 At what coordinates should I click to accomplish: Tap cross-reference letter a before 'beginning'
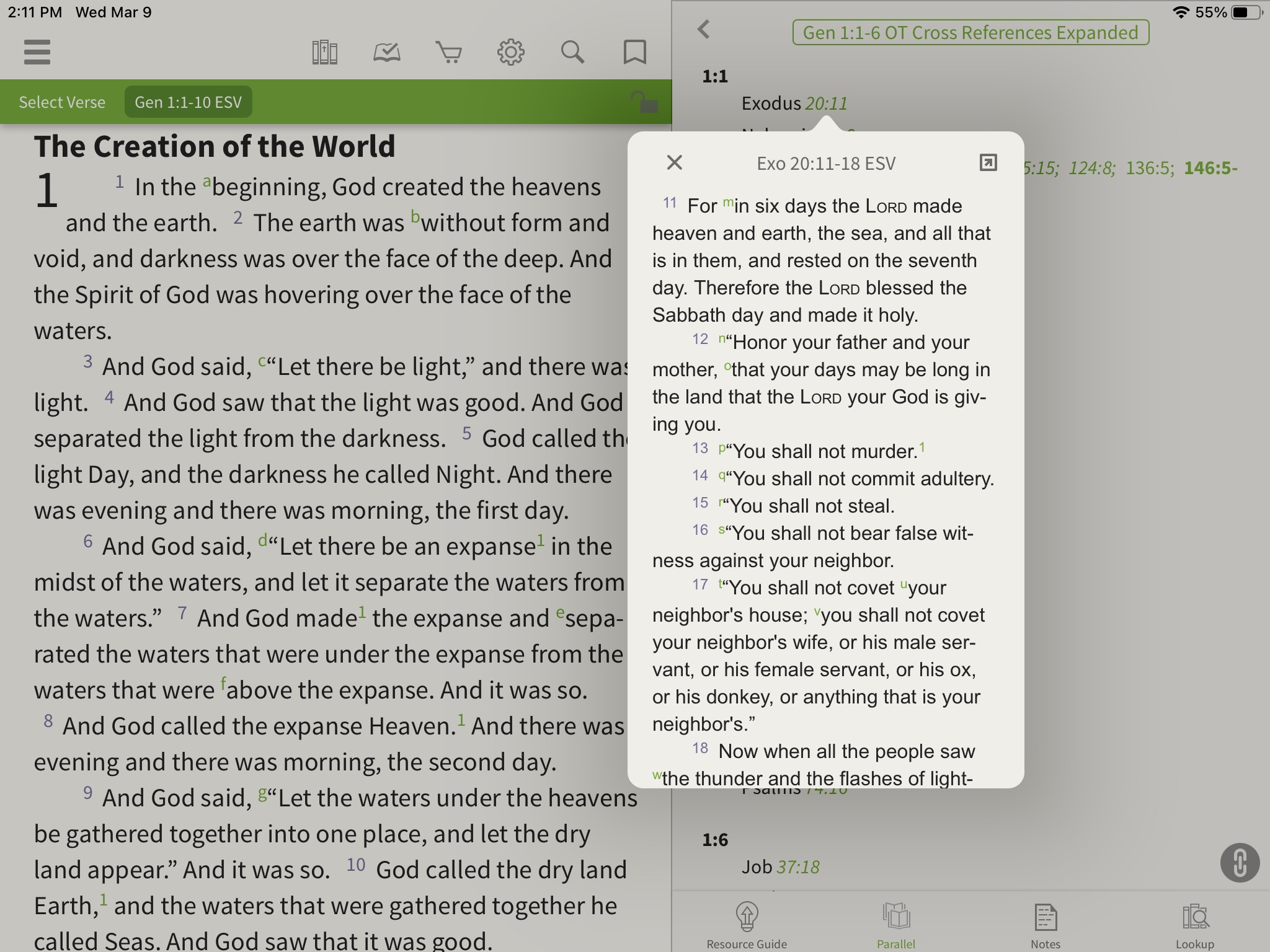(x=206, y=182)
